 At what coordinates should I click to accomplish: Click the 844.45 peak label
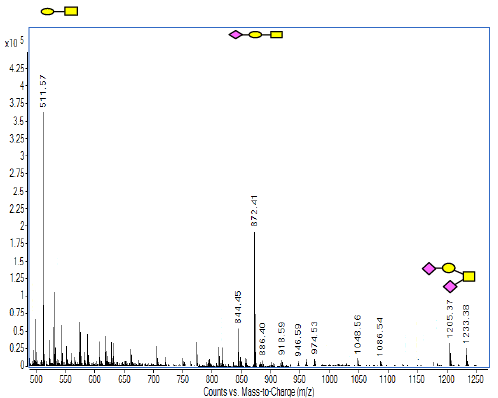(238, 307)
